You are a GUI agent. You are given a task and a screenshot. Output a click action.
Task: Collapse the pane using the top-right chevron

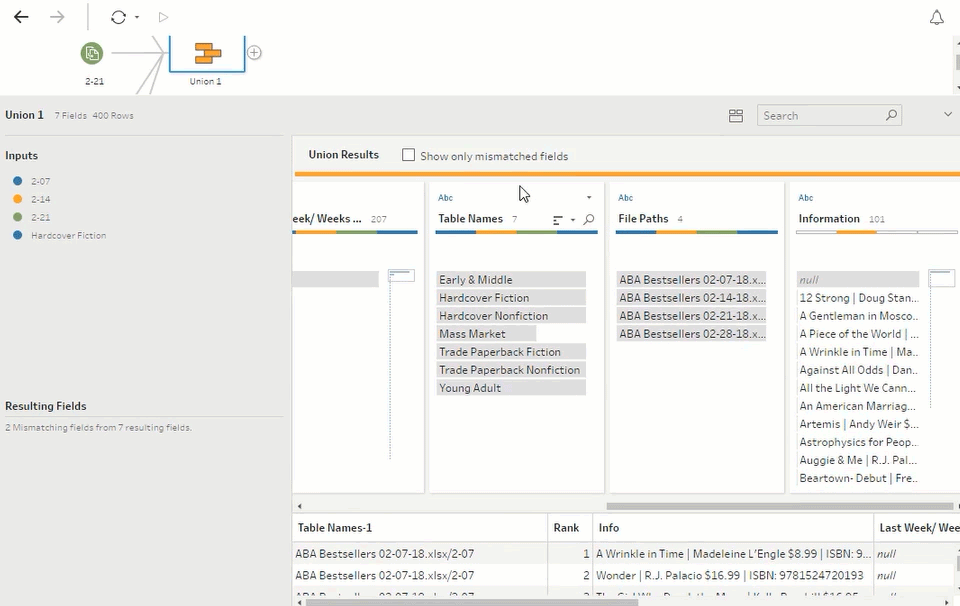[x=947, y=115]
